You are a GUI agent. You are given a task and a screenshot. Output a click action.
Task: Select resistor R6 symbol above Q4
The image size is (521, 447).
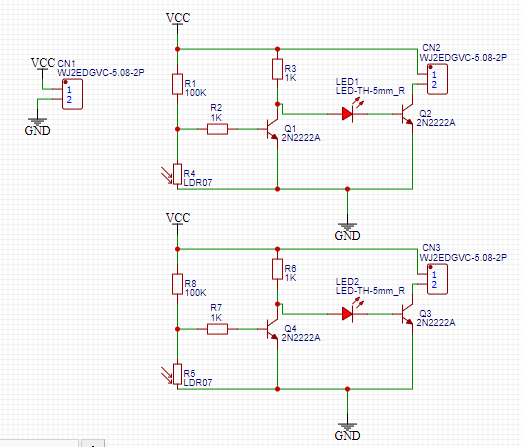277,269
